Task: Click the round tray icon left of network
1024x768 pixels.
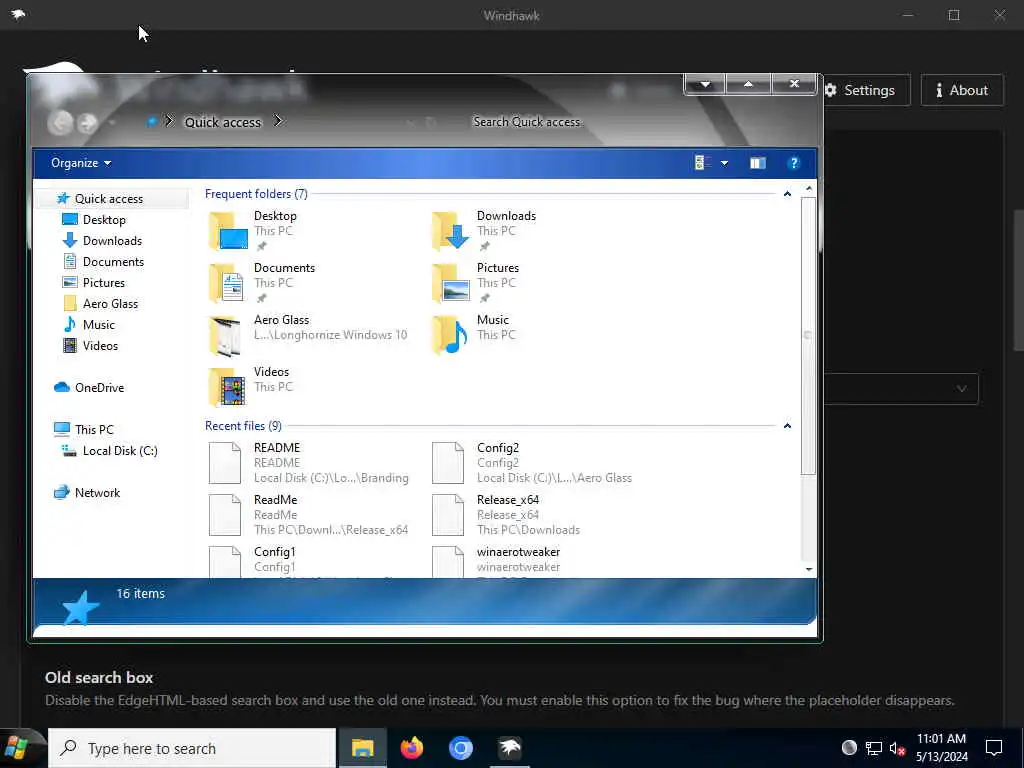Action: 849,748
